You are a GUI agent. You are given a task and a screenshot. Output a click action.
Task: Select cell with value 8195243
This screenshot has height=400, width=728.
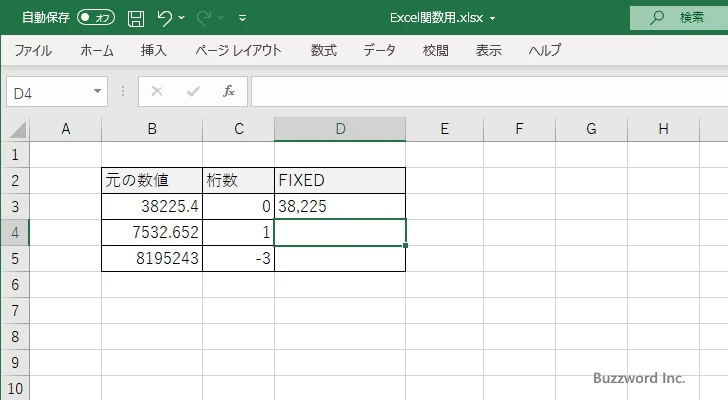(152, 258)
